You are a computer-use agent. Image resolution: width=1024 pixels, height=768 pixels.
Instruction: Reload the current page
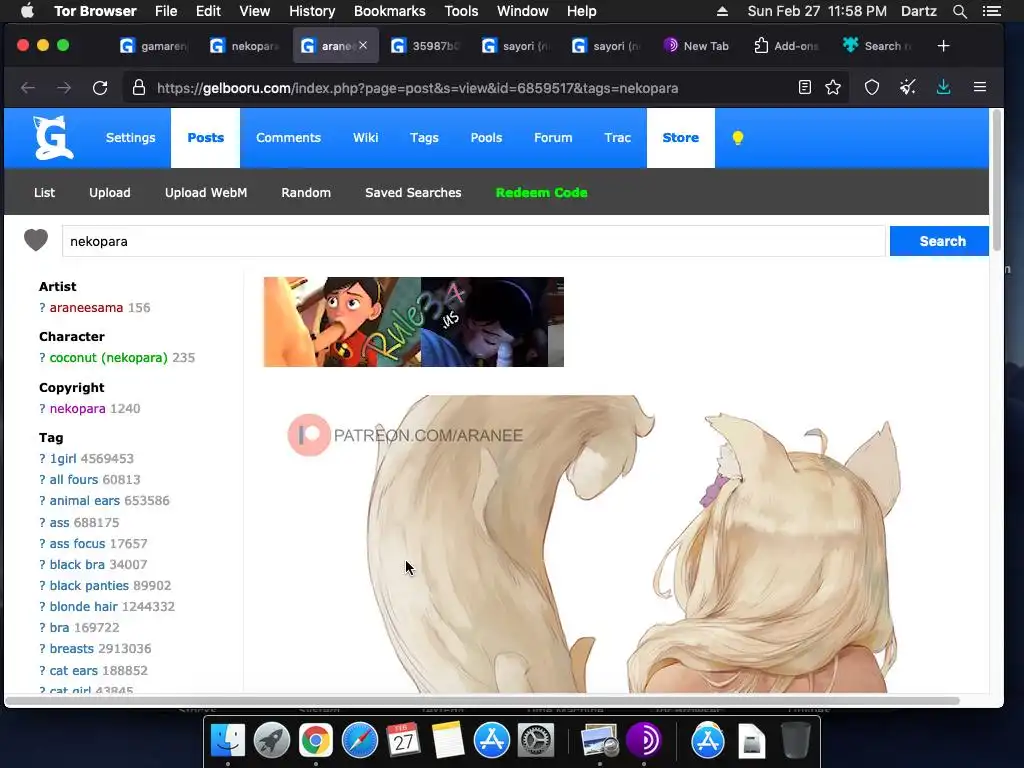coord(100,88)
